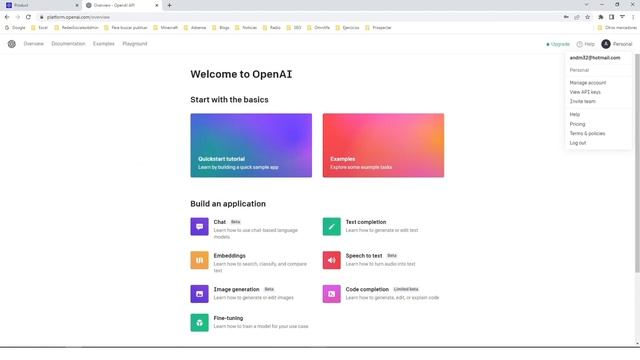
Task: Click the Personal organization entry in account menu
Action: (x=579, y=70)
